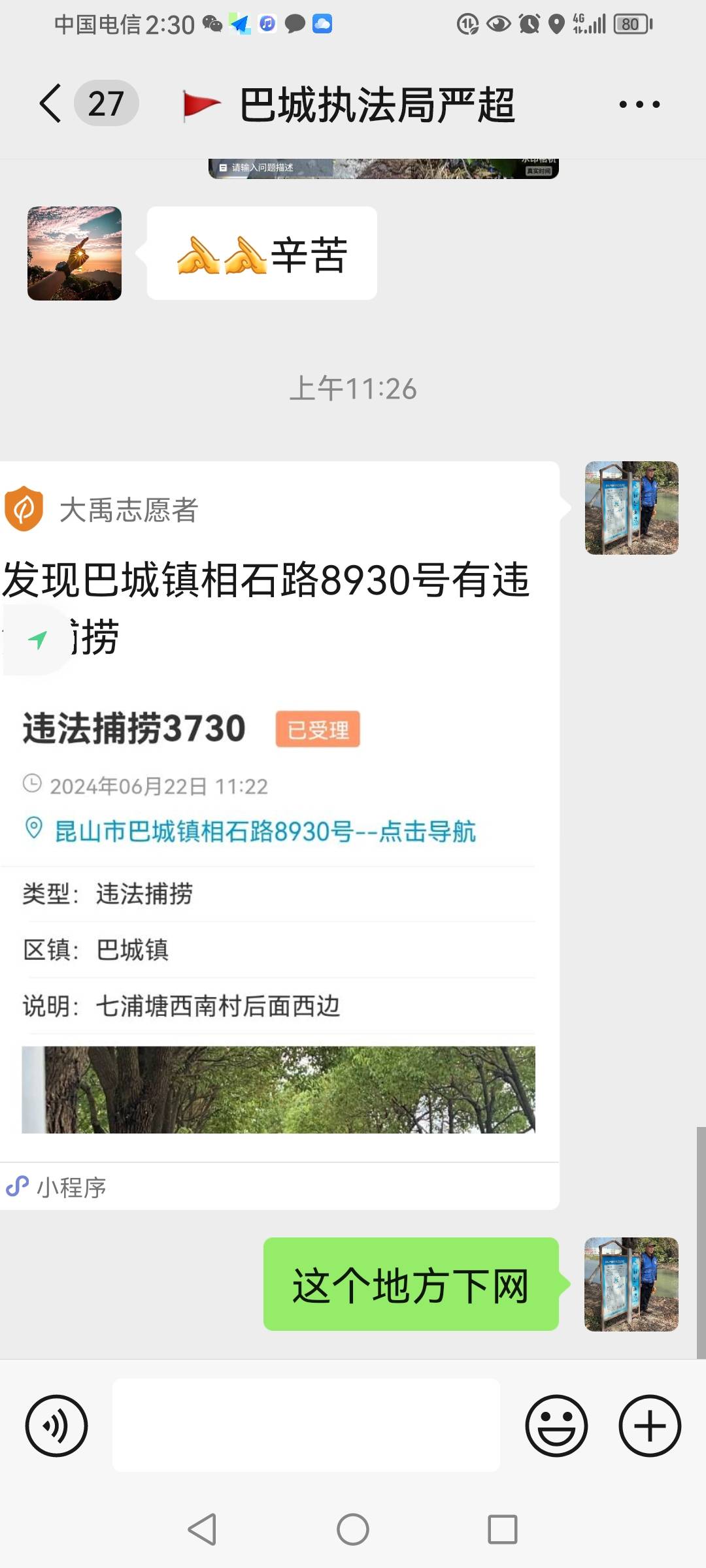Tap the 小程序 link icon
Screen dimensions: 706x1568
17,1186
